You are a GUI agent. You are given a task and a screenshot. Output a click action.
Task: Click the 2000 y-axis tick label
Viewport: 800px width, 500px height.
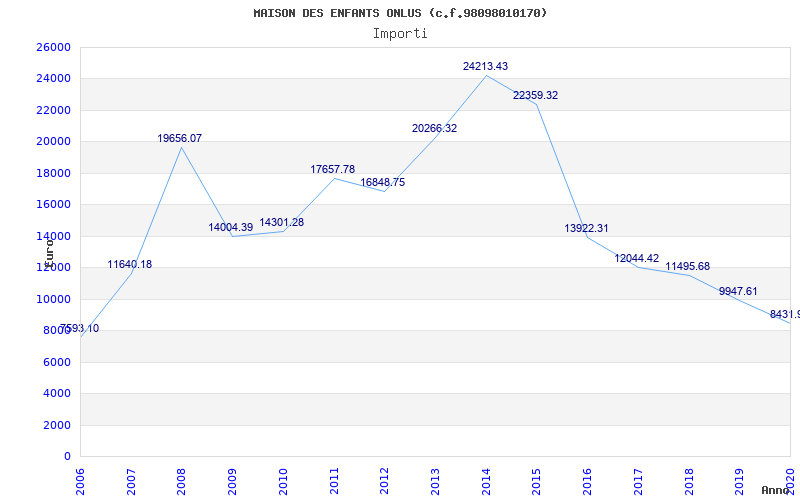(56, 425)
